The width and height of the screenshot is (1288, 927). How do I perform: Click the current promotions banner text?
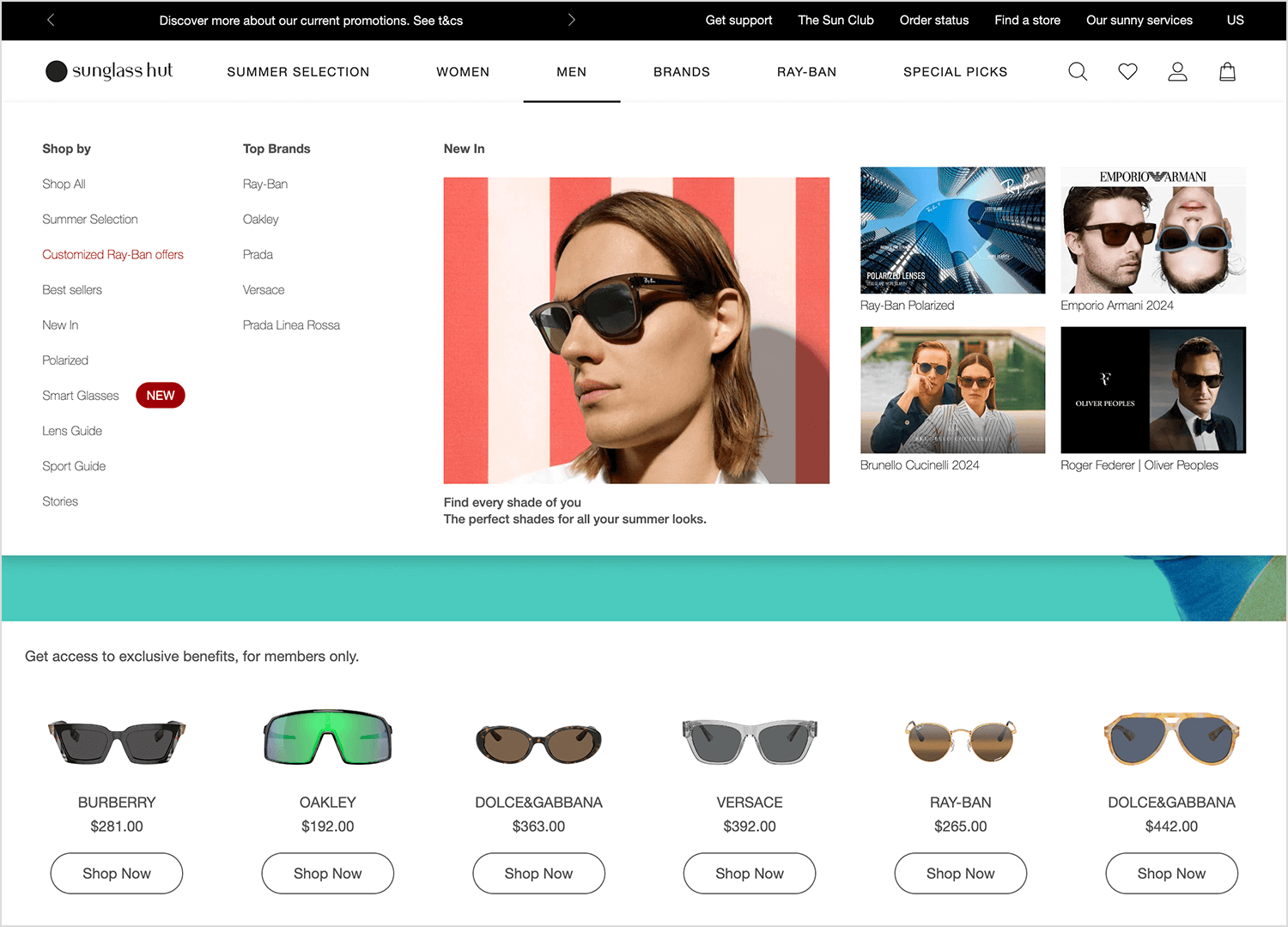tap(311, 21)
